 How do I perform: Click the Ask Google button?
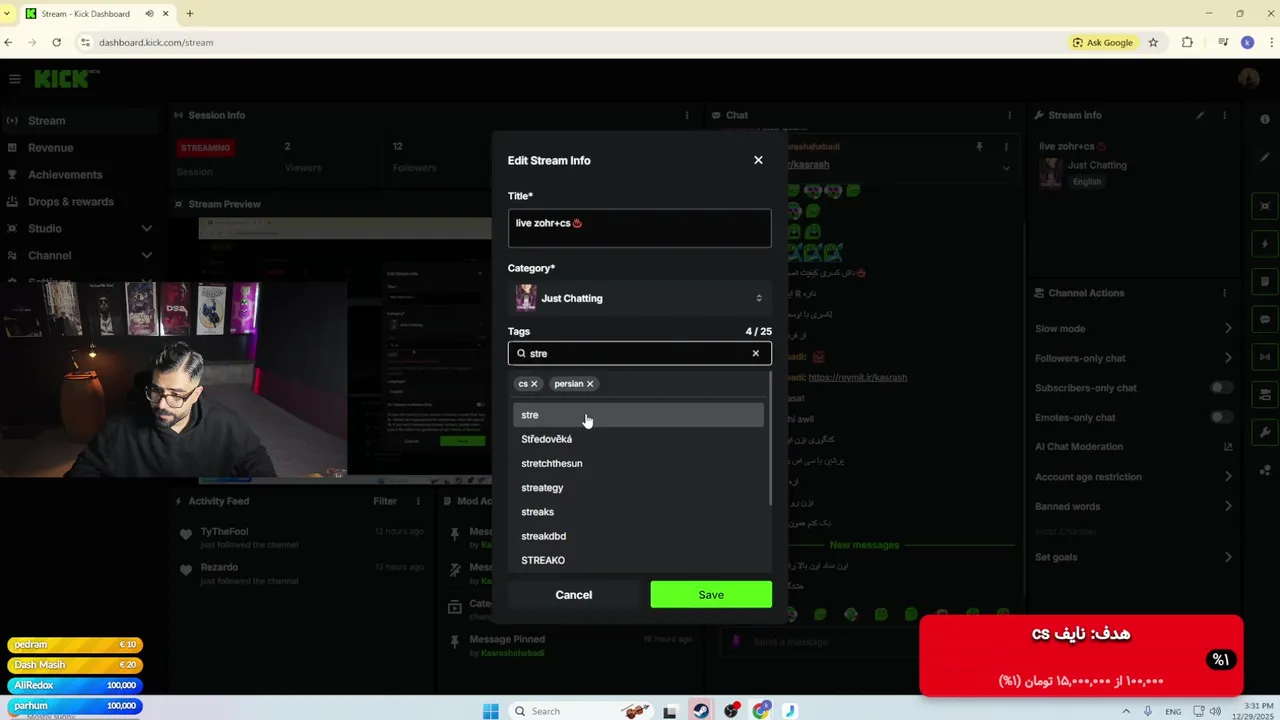click(x=1103, y=42)
